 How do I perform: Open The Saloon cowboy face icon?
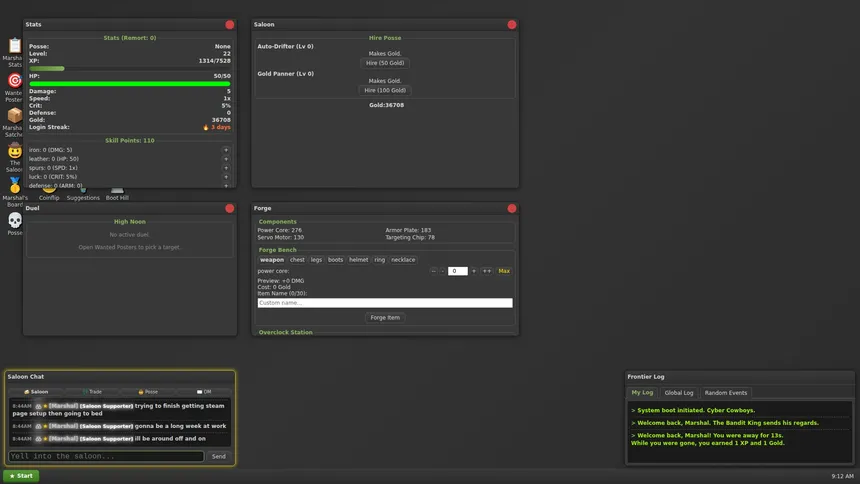tap(15, 150)
